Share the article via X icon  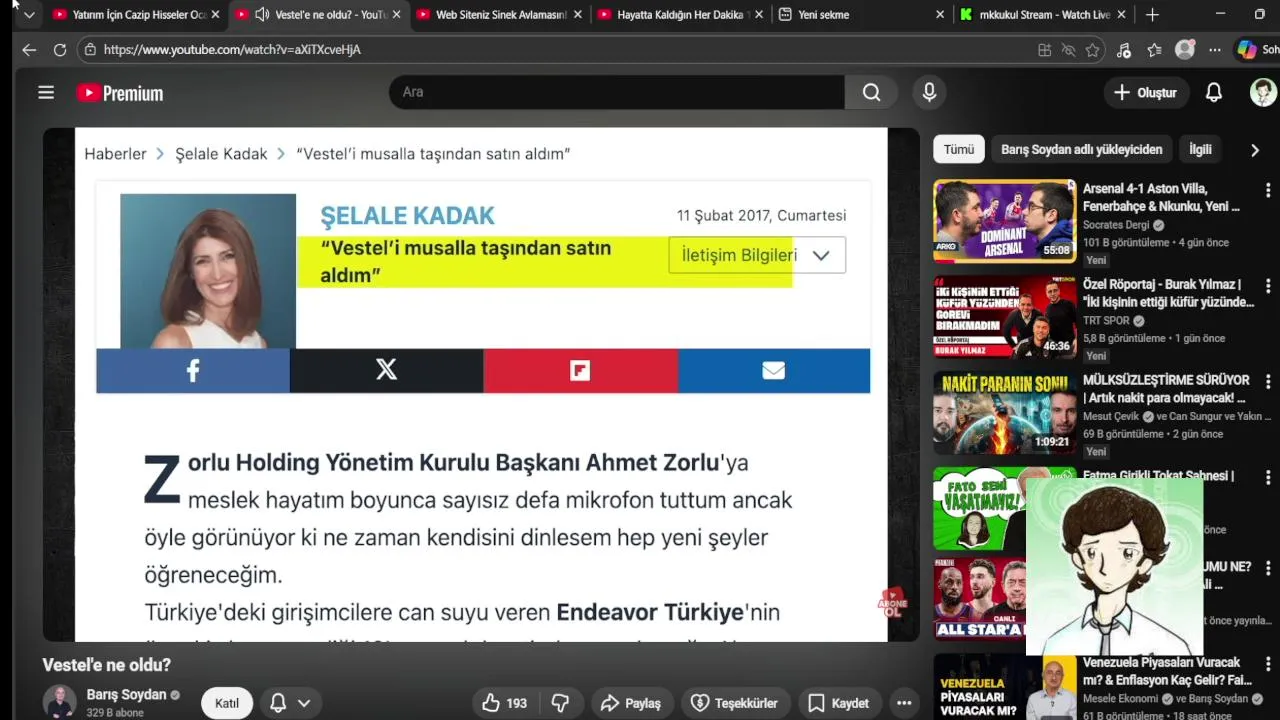pyautogui.click(x=386, y=371)
